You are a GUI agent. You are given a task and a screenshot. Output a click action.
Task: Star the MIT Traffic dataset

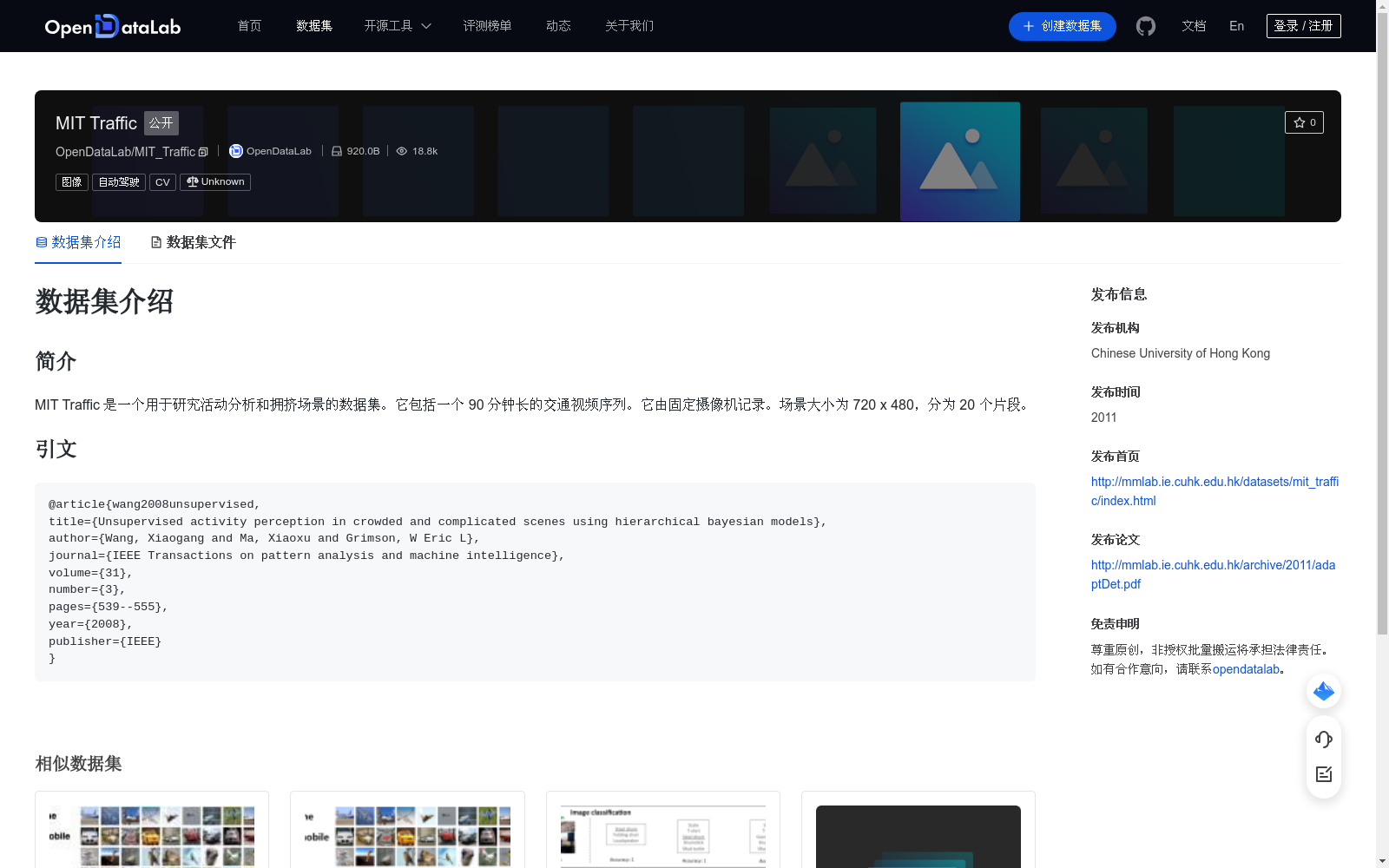pos(1304,122)
